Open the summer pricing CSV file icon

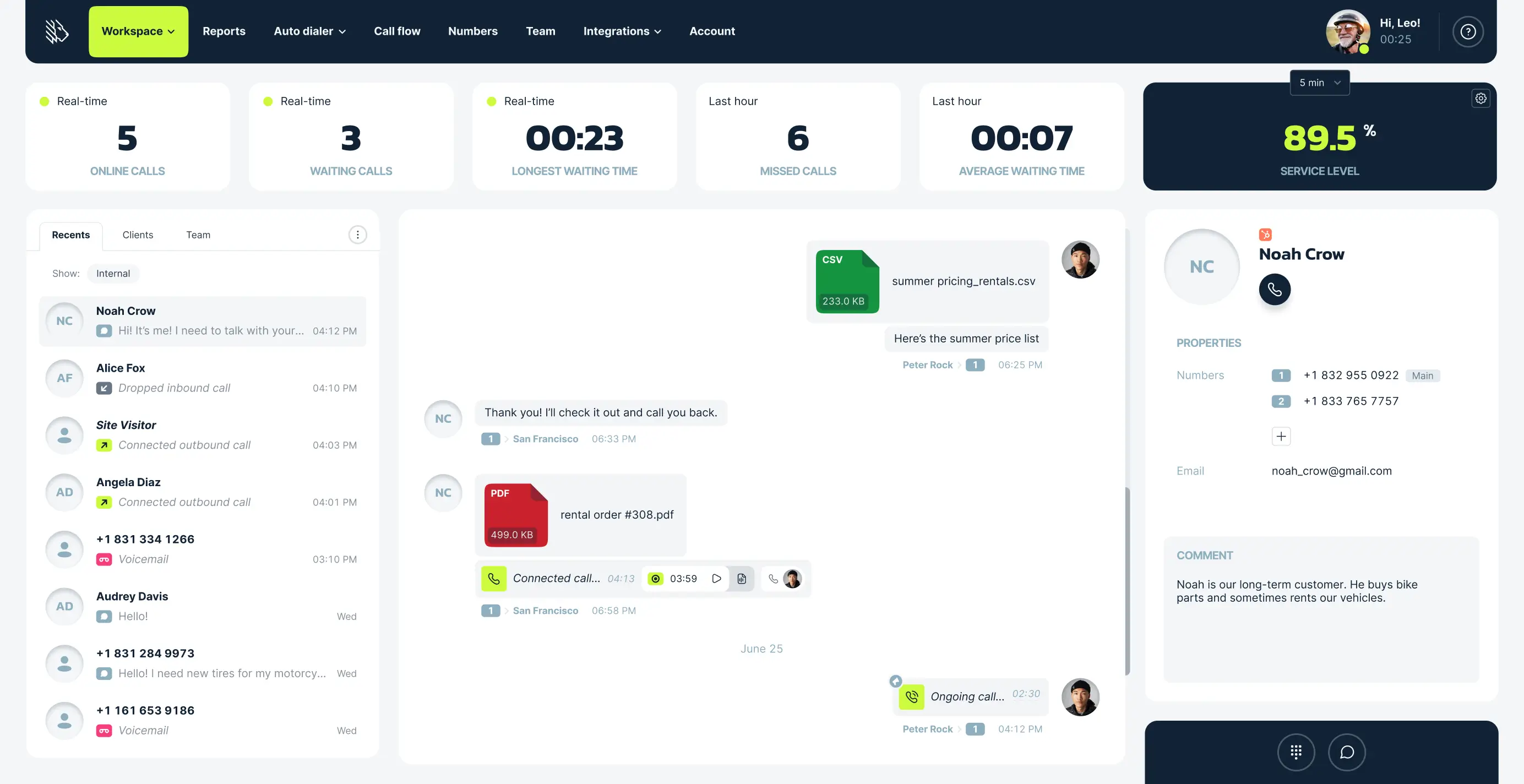(x=847, y=281)
